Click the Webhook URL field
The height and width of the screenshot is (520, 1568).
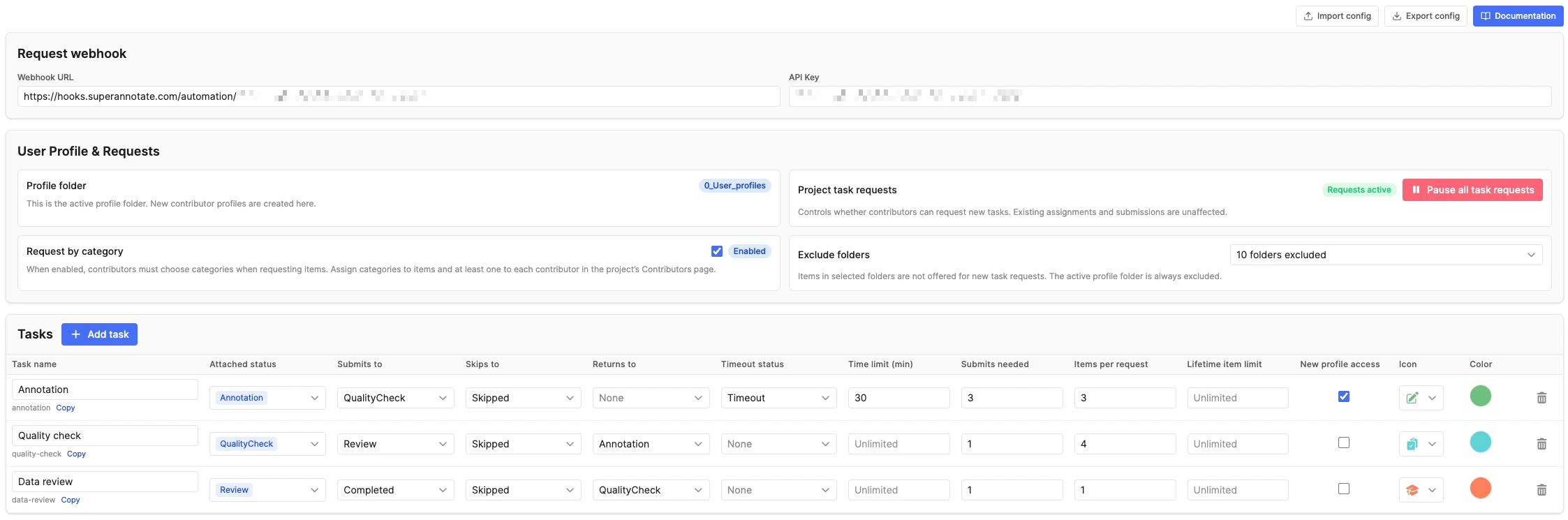pyautogui.click(x=399, y=96)
